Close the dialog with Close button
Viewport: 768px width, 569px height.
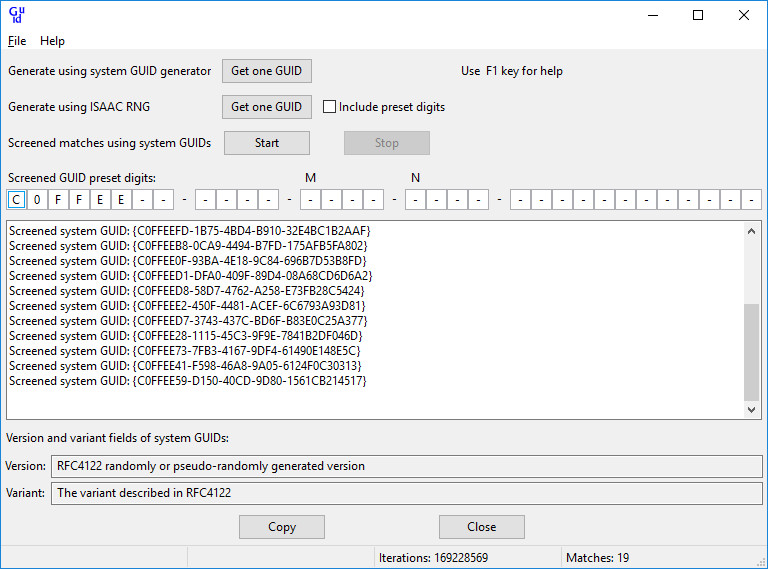(x=482, y=527)
